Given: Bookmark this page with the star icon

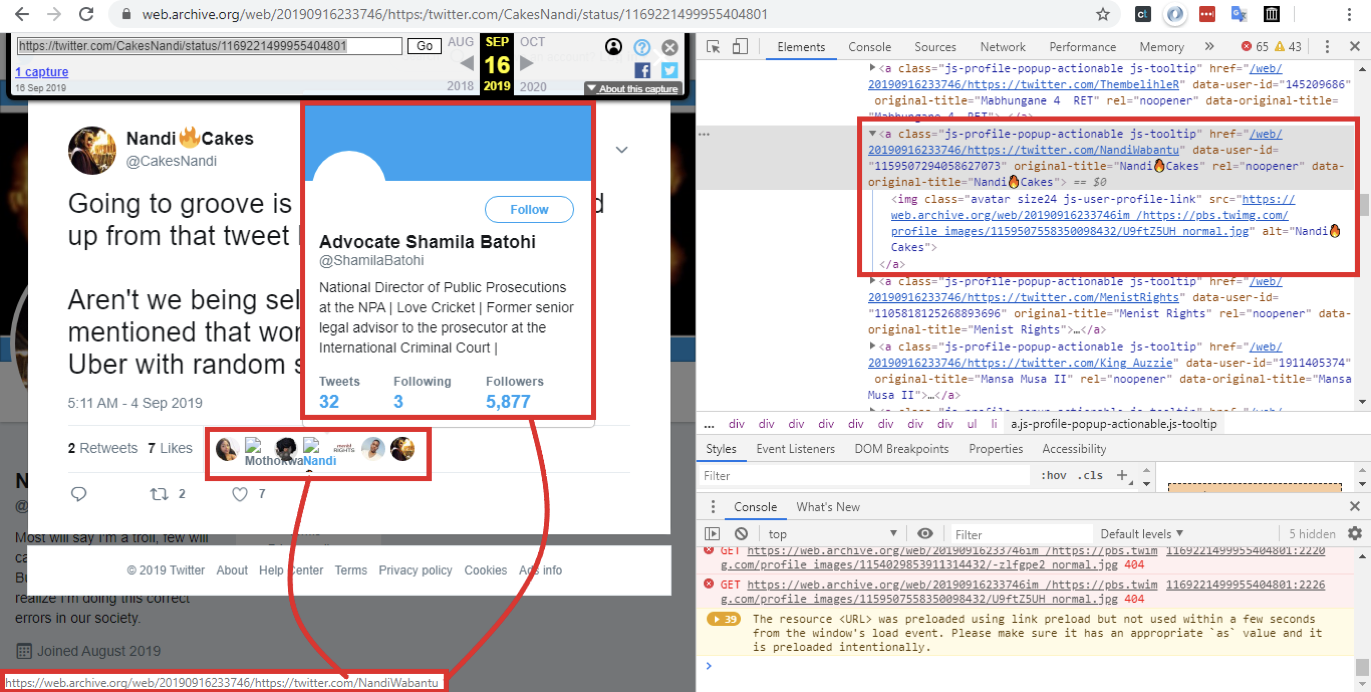Looking at the screenshot, I should [x=1103, y=14].
